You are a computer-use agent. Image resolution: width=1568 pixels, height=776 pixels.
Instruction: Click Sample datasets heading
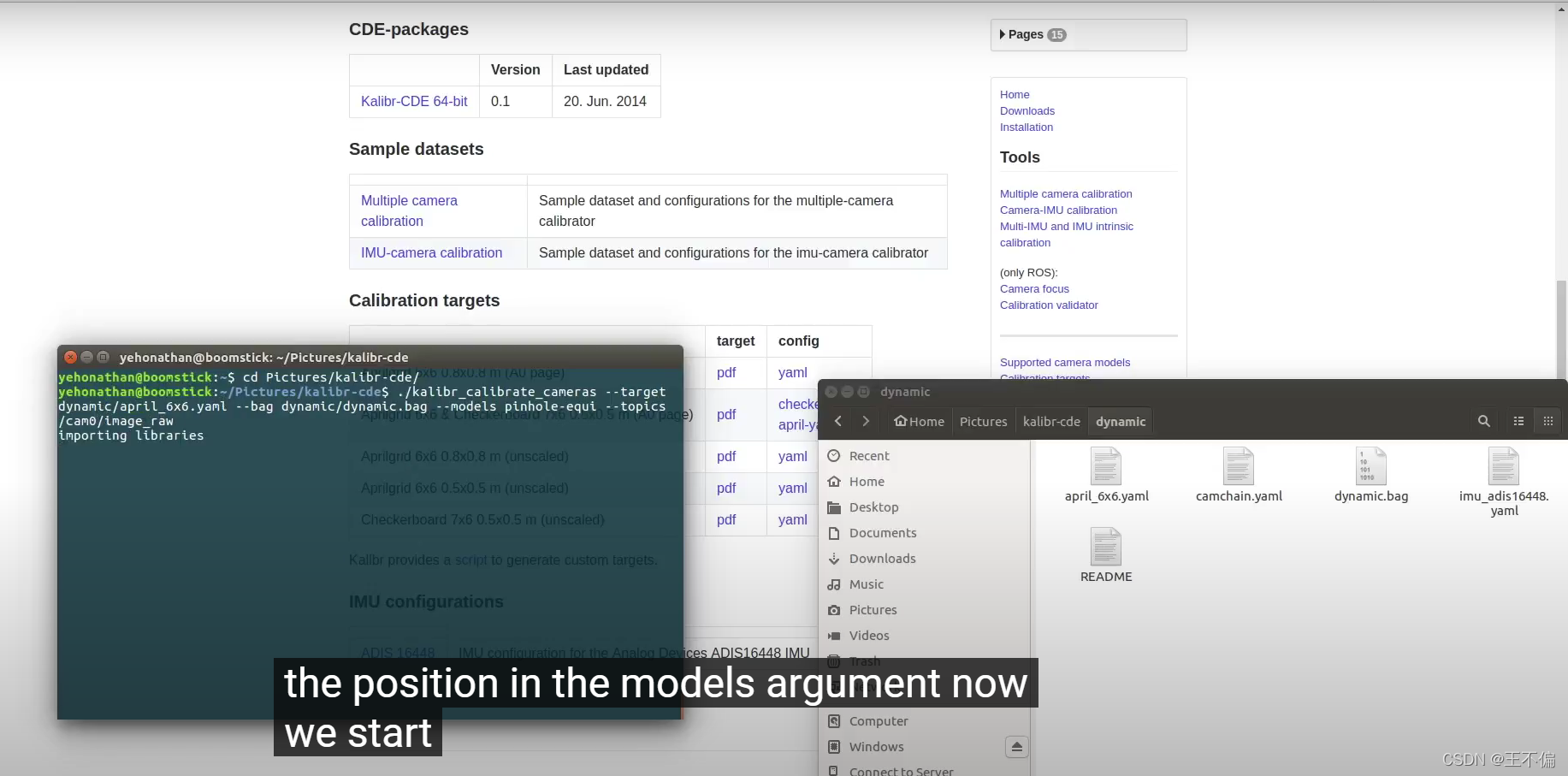tap(416, 149)
